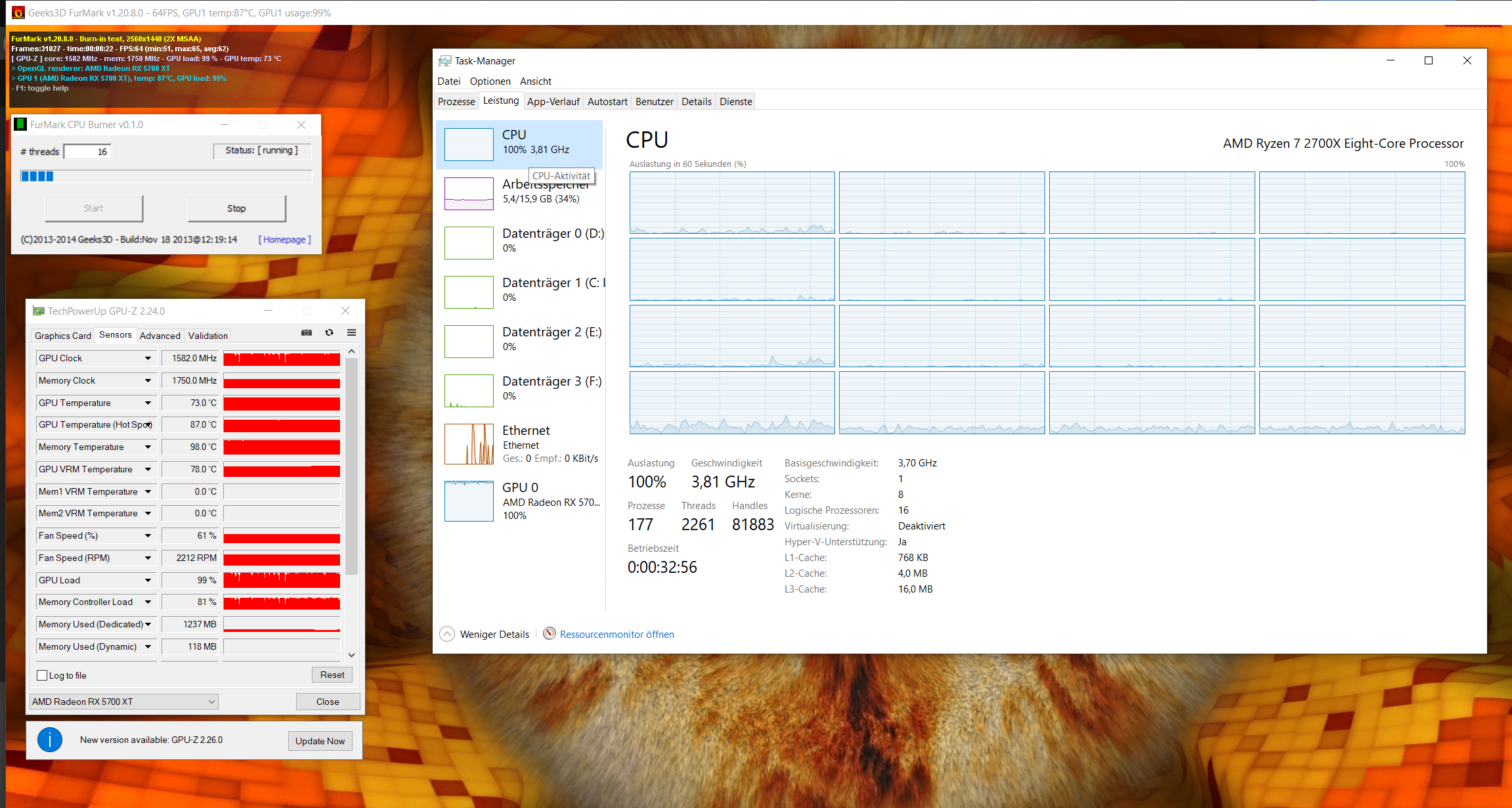Click the GPU-Z sensors vertical scrollbar
The height and width of the screenshot is (808, 1512).
(x=351, y=466)
